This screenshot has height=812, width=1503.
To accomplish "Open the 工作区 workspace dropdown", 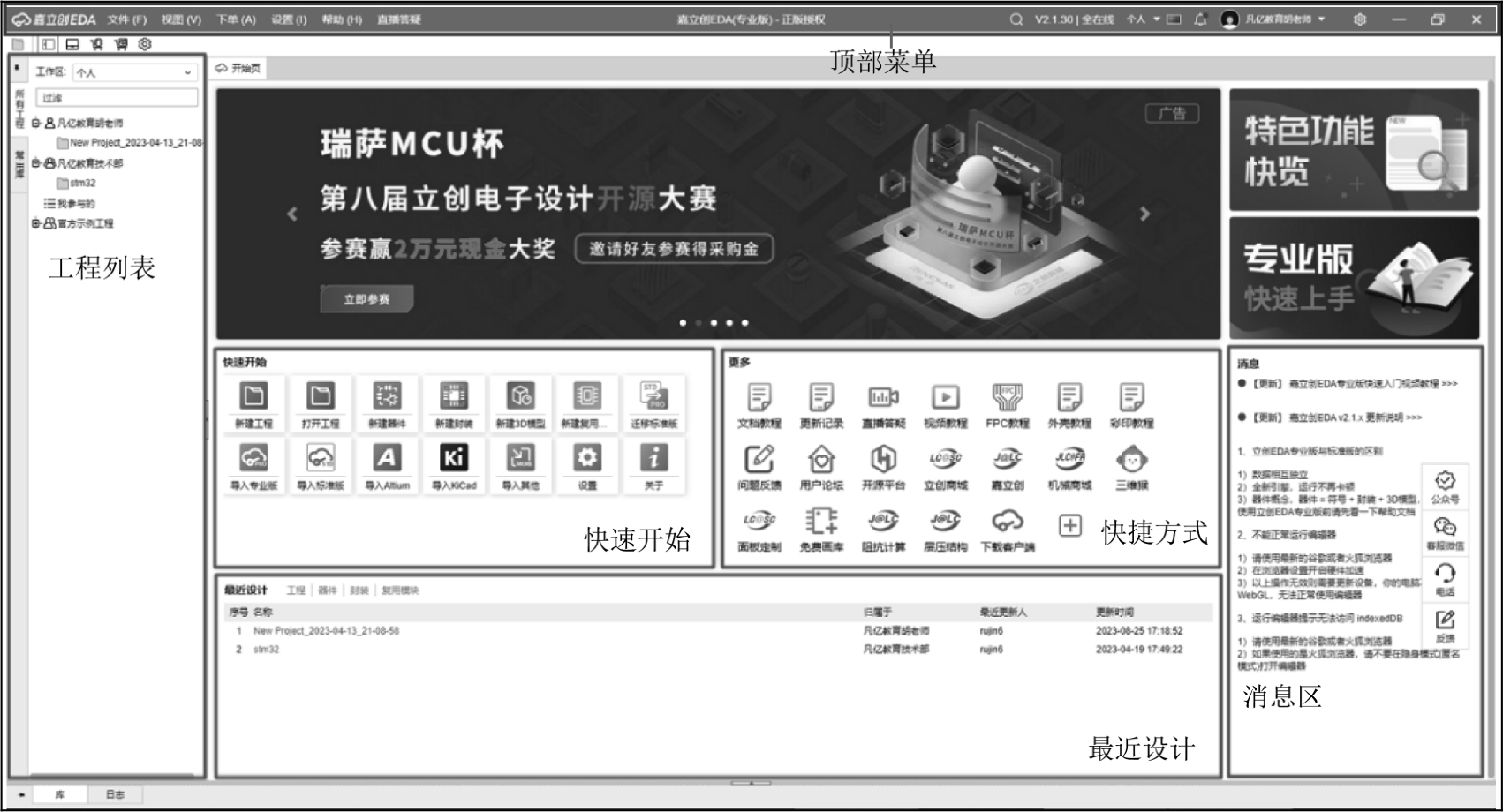I will (x=134, y=72).
